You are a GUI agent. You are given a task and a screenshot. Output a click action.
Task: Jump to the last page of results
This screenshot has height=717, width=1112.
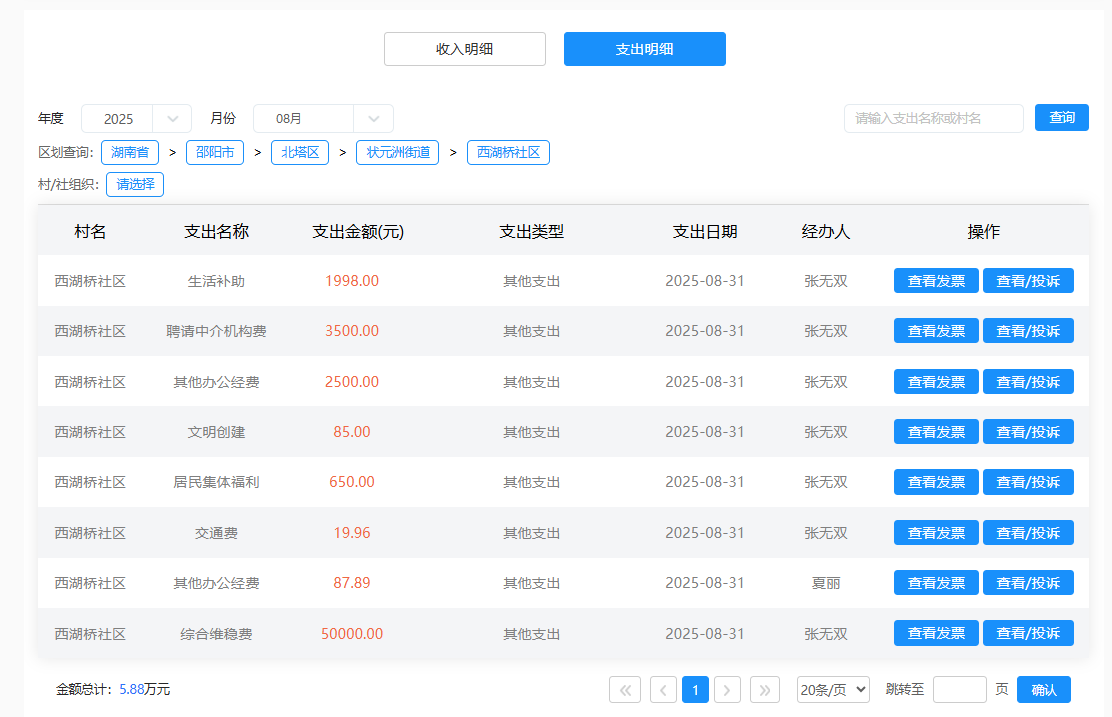764,689
